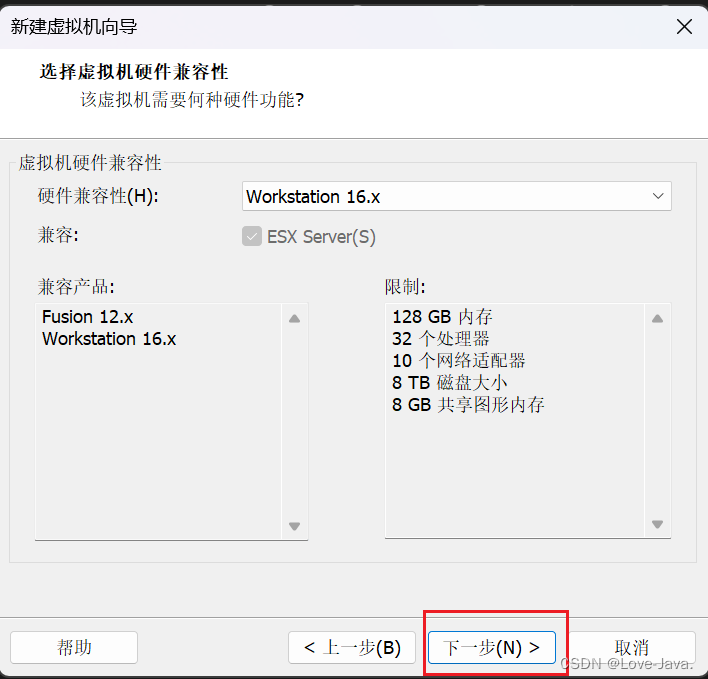Click the 硬件兼容性(H) field label

point(98,196)
